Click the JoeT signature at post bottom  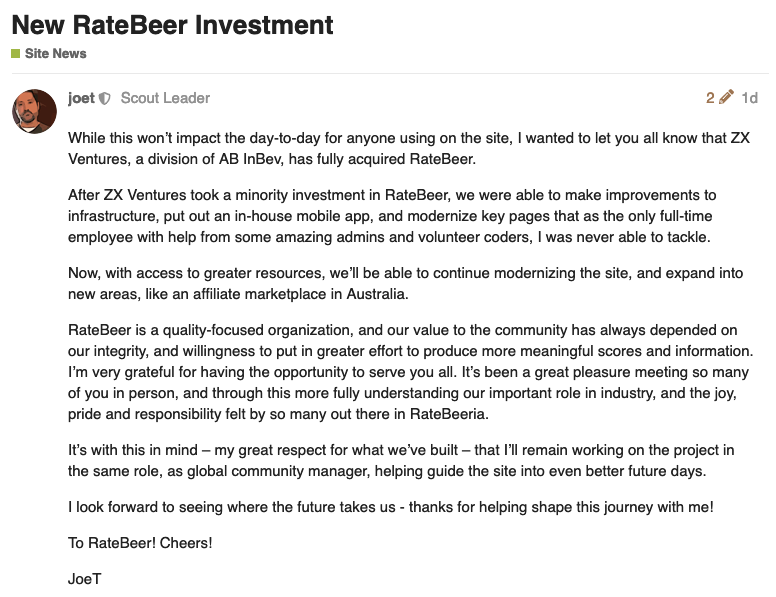click(x=85, y=579)
